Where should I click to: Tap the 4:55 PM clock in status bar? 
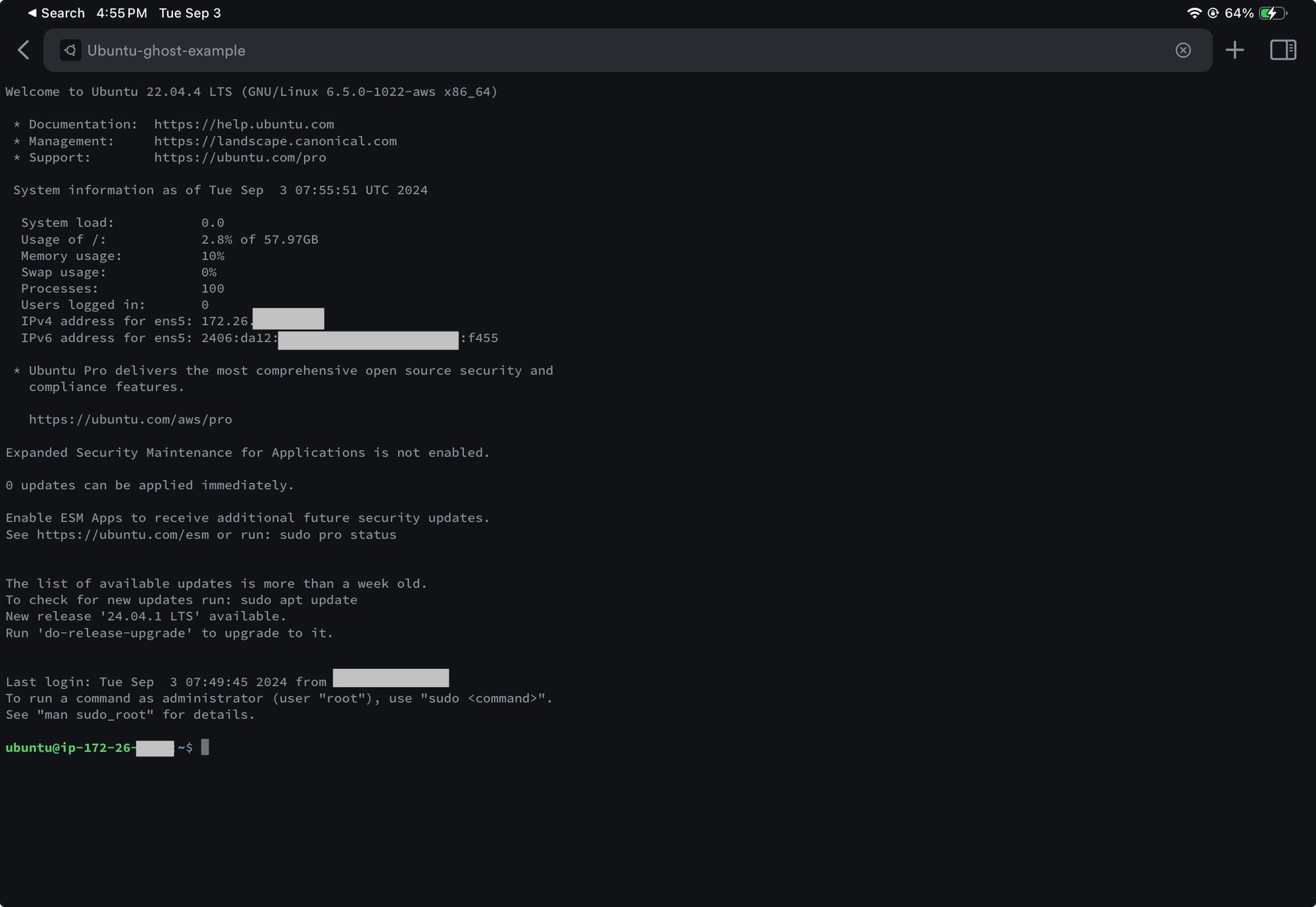coord(122,12)
